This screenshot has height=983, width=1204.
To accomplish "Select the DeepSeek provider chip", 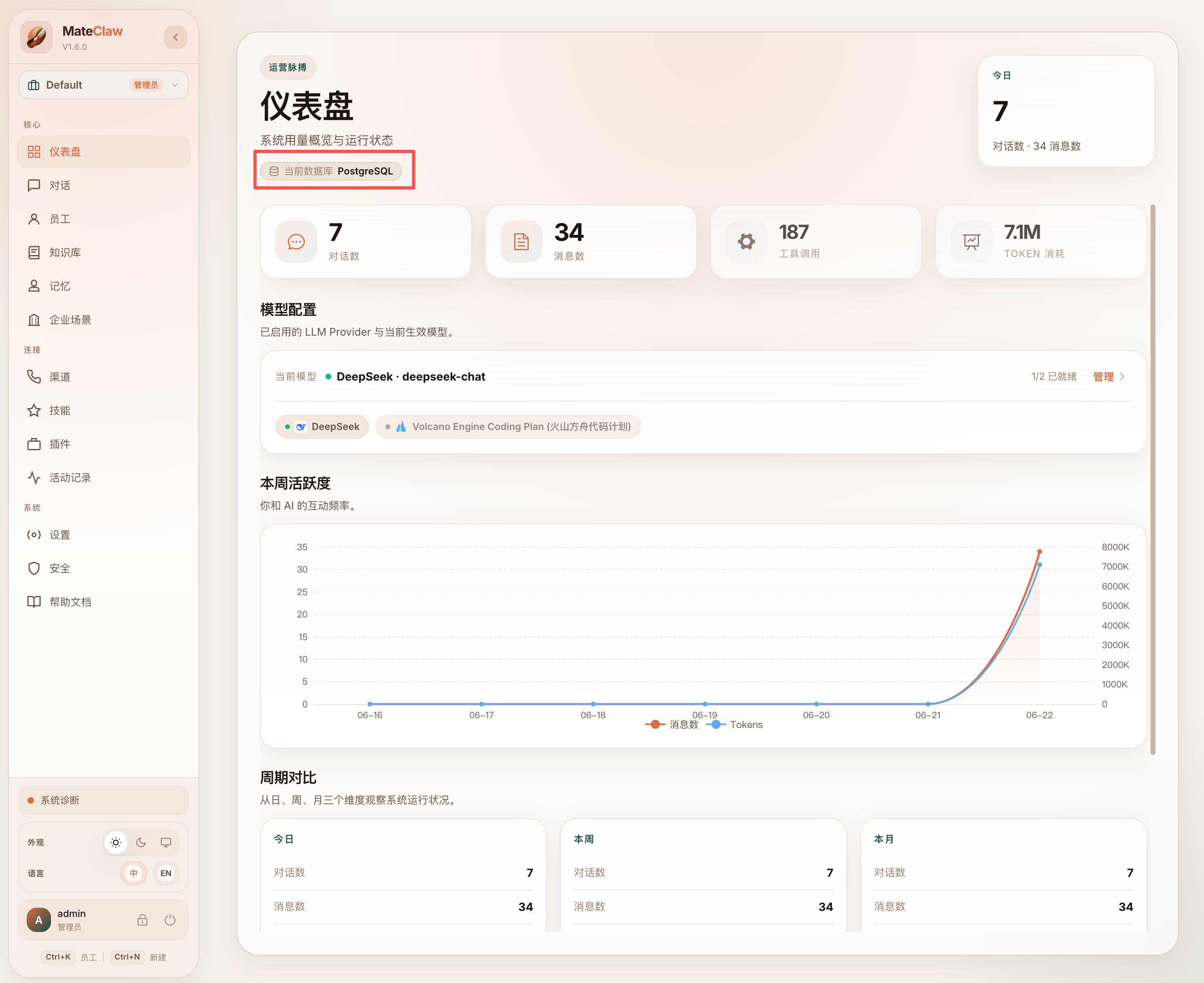I will [x=322, y=426].
